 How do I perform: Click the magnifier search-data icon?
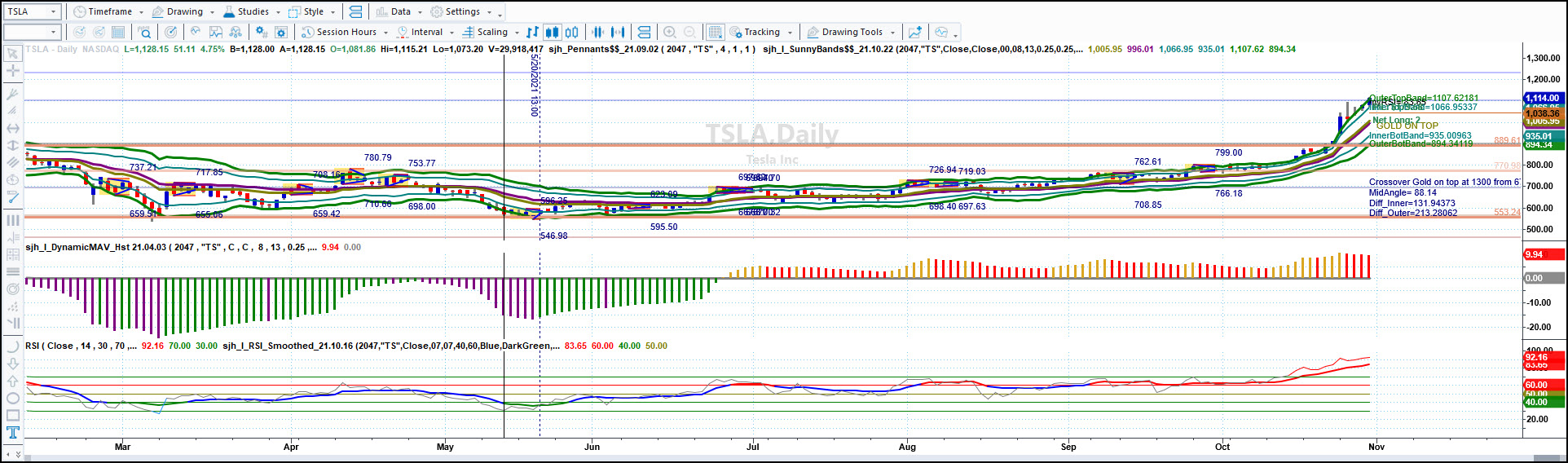click(144, 32)
